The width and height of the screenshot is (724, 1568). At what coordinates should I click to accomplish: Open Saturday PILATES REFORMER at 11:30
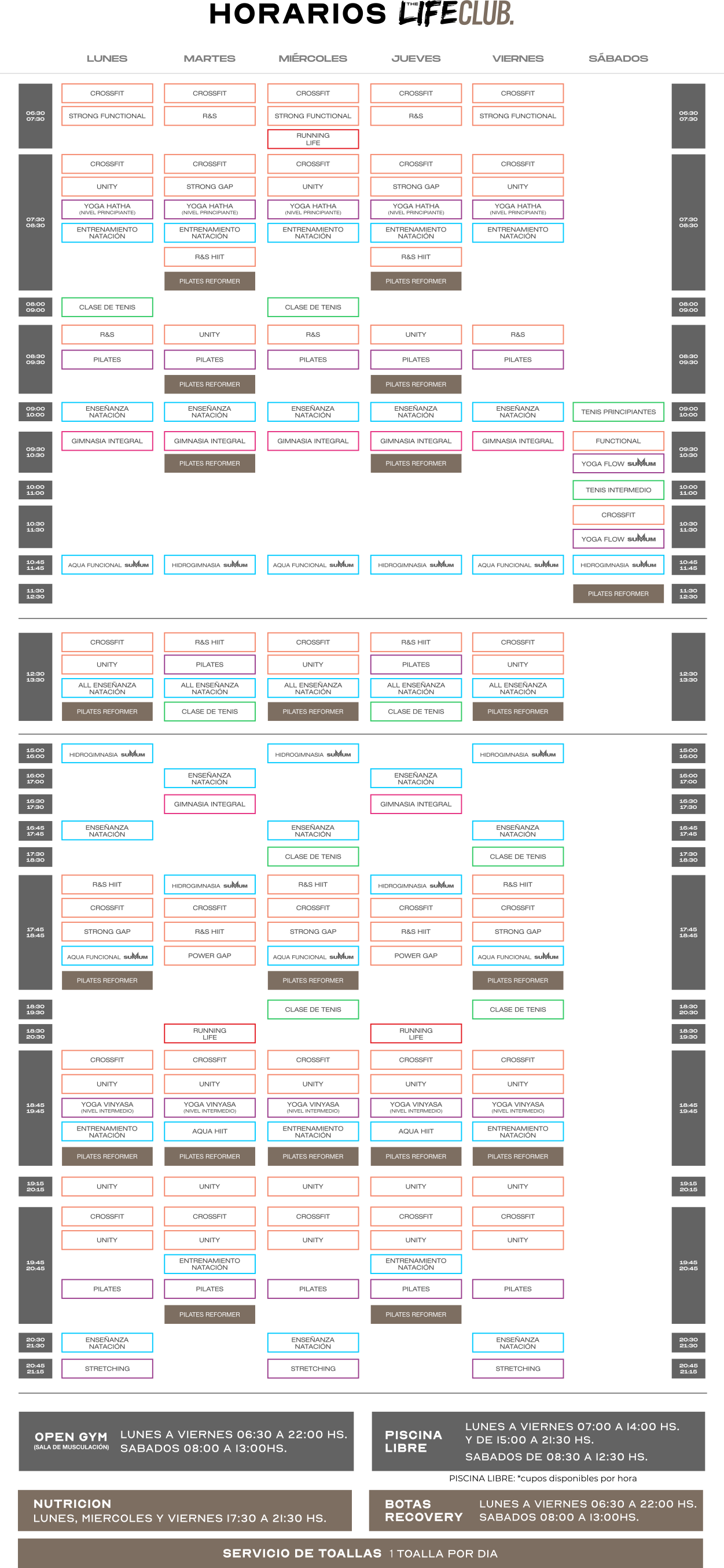pos(618,594)
